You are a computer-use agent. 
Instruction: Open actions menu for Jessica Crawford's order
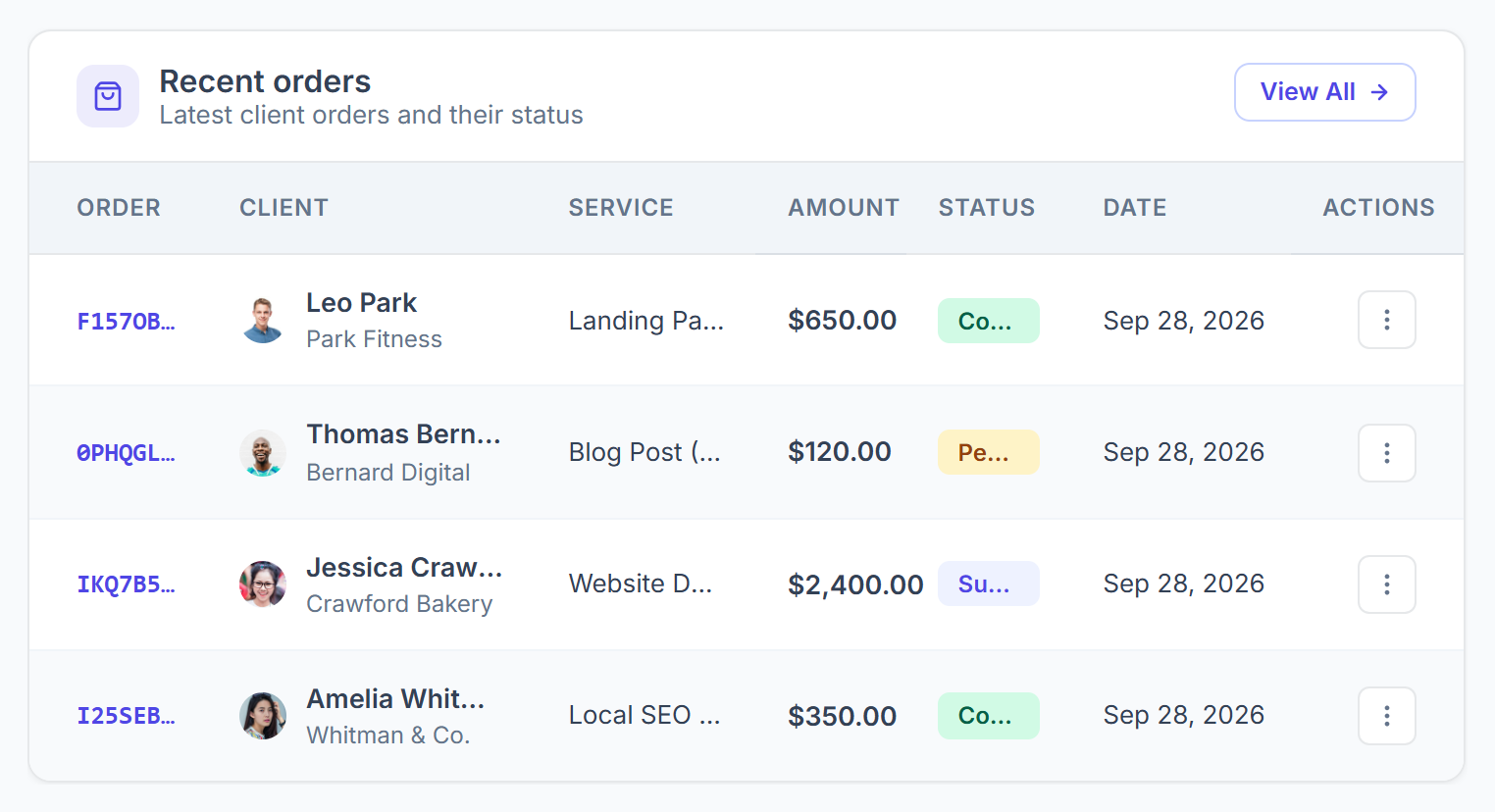pyautogui.click(x=1386, y=584)
